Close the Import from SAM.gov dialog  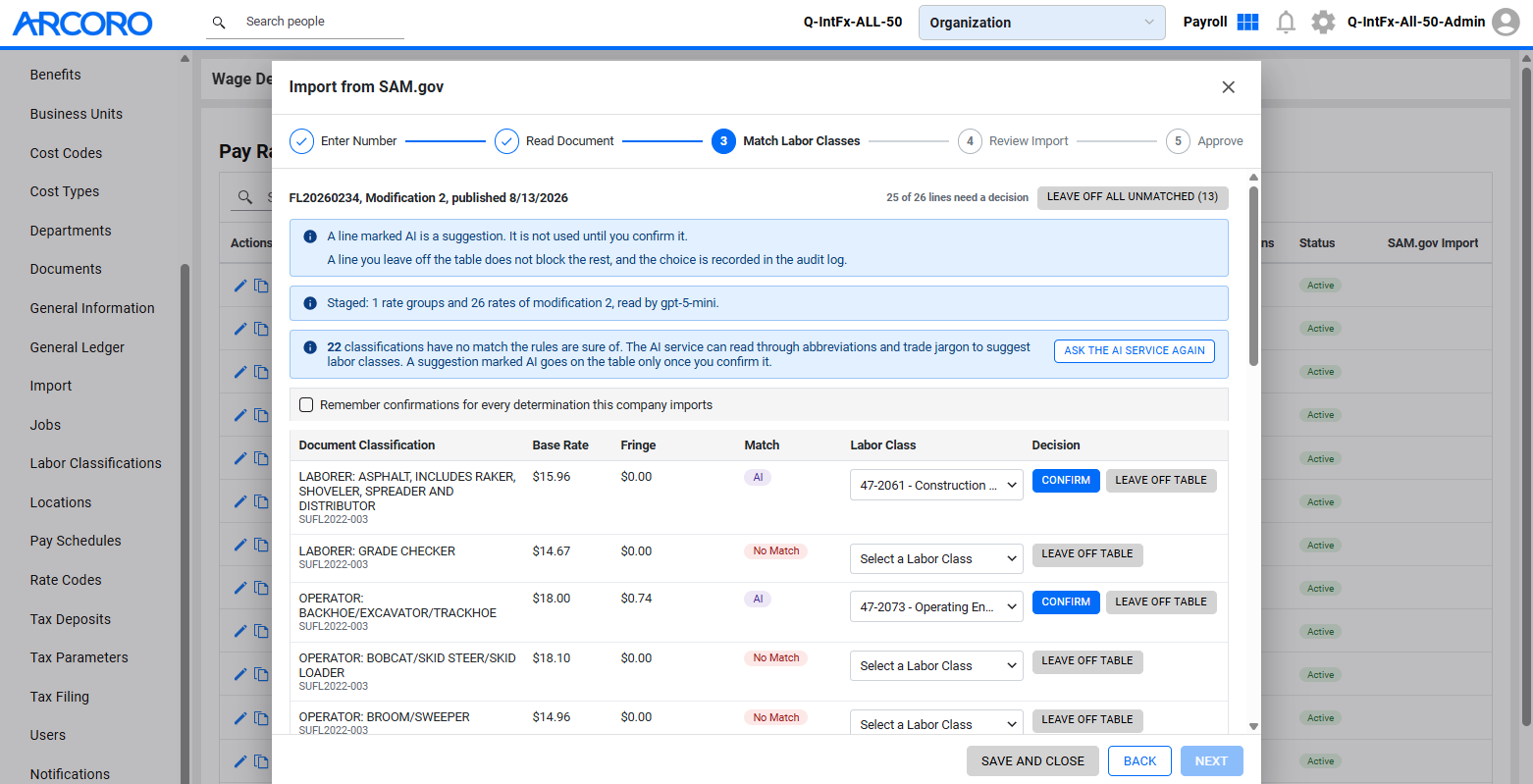tap(1228, 87)
